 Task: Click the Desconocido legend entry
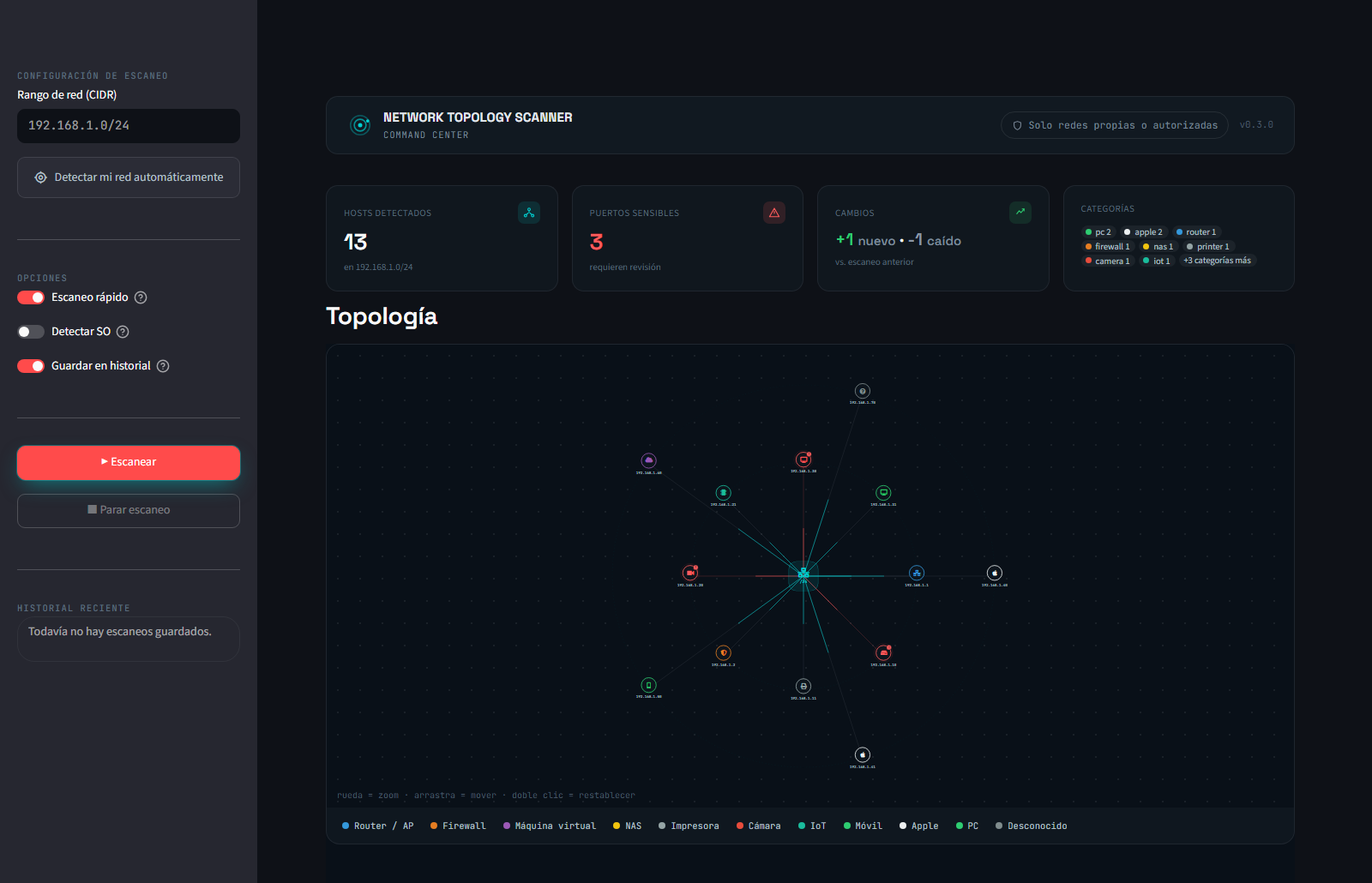pos(1032,826)
